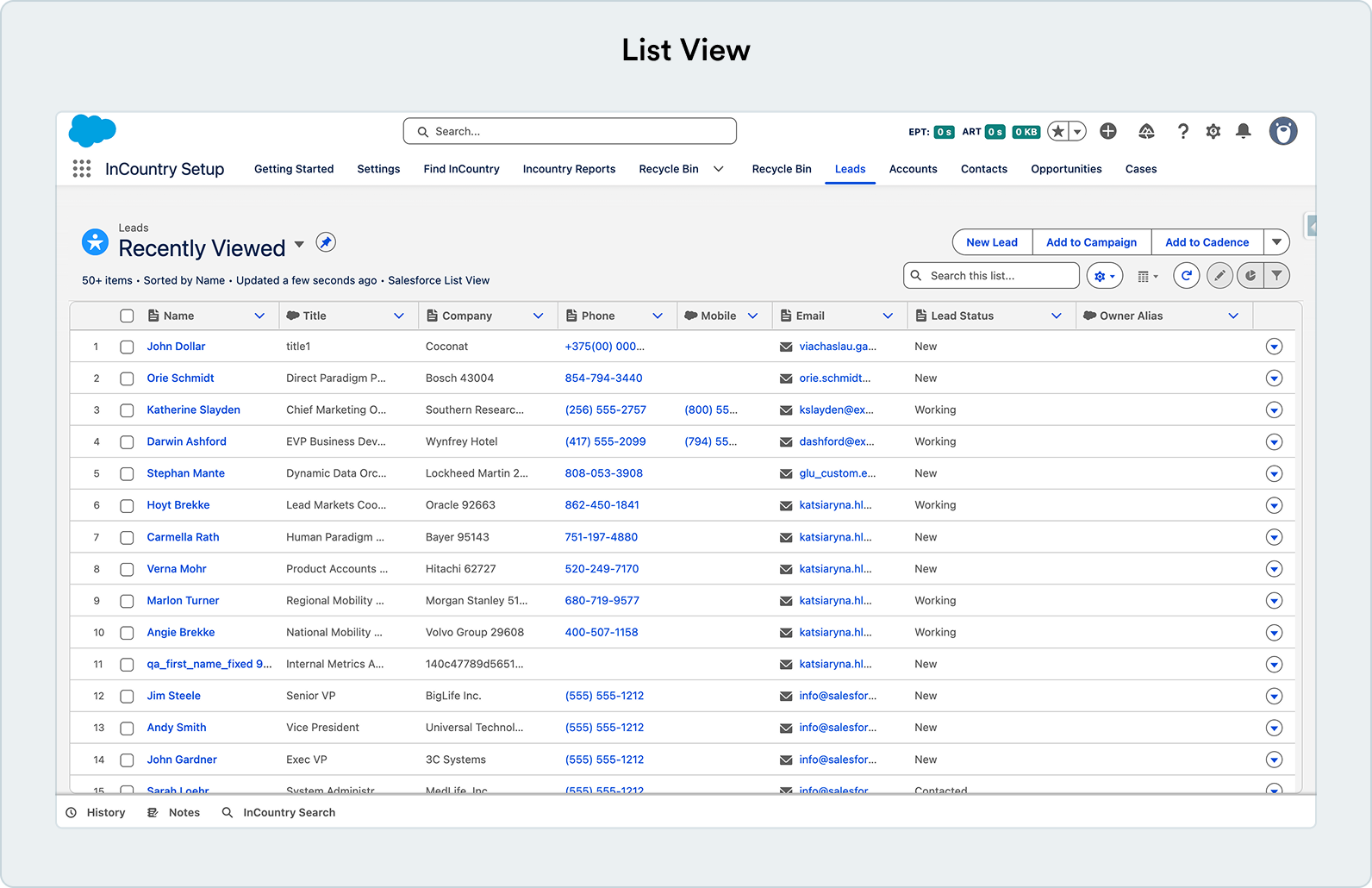The width and height of the screenshot is (1372, 888).
Task: Check the Katherine Slayden row checkbox
Action: pos(127,410)
